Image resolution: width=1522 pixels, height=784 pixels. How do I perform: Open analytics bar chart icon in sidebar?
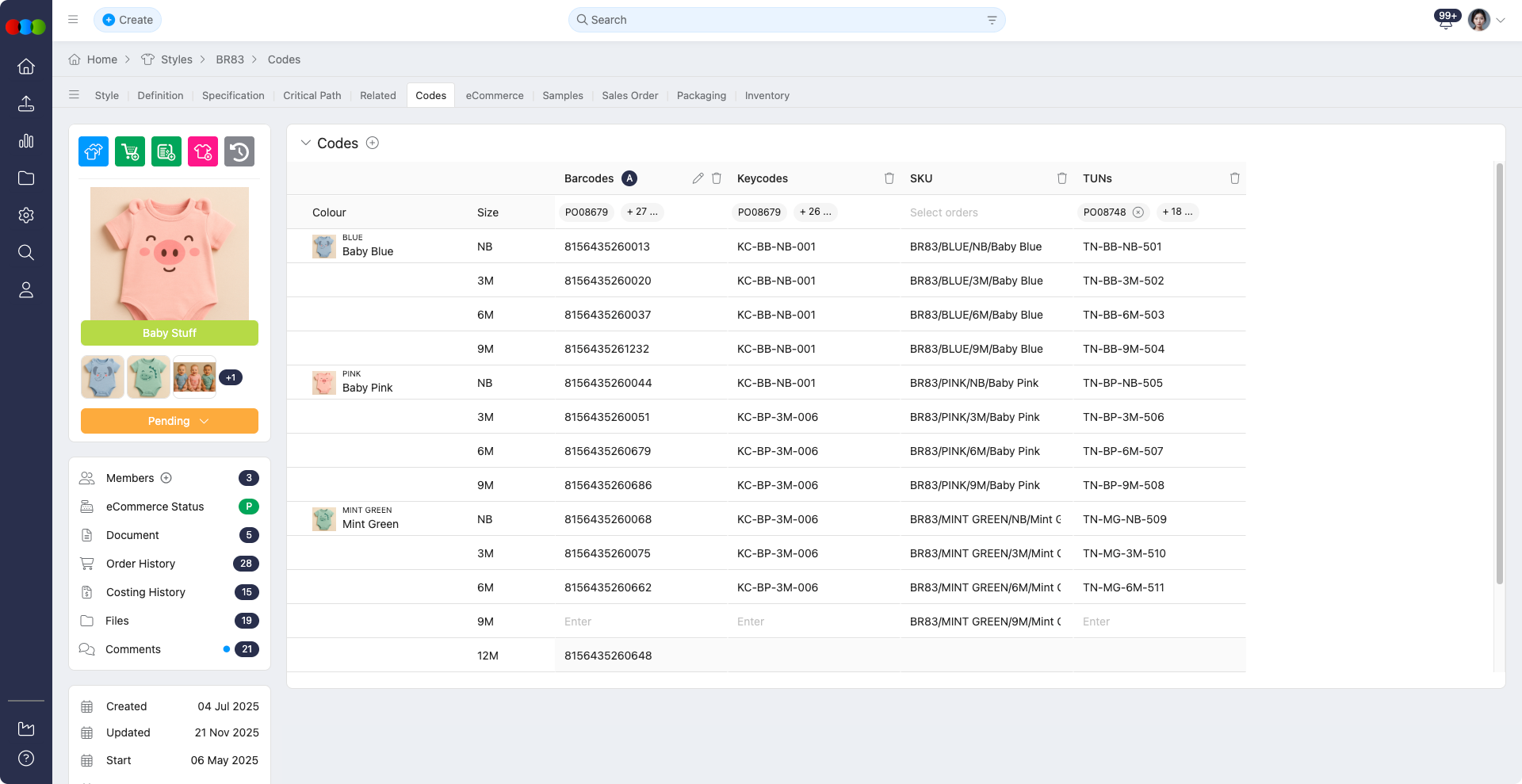coord(26,141)
